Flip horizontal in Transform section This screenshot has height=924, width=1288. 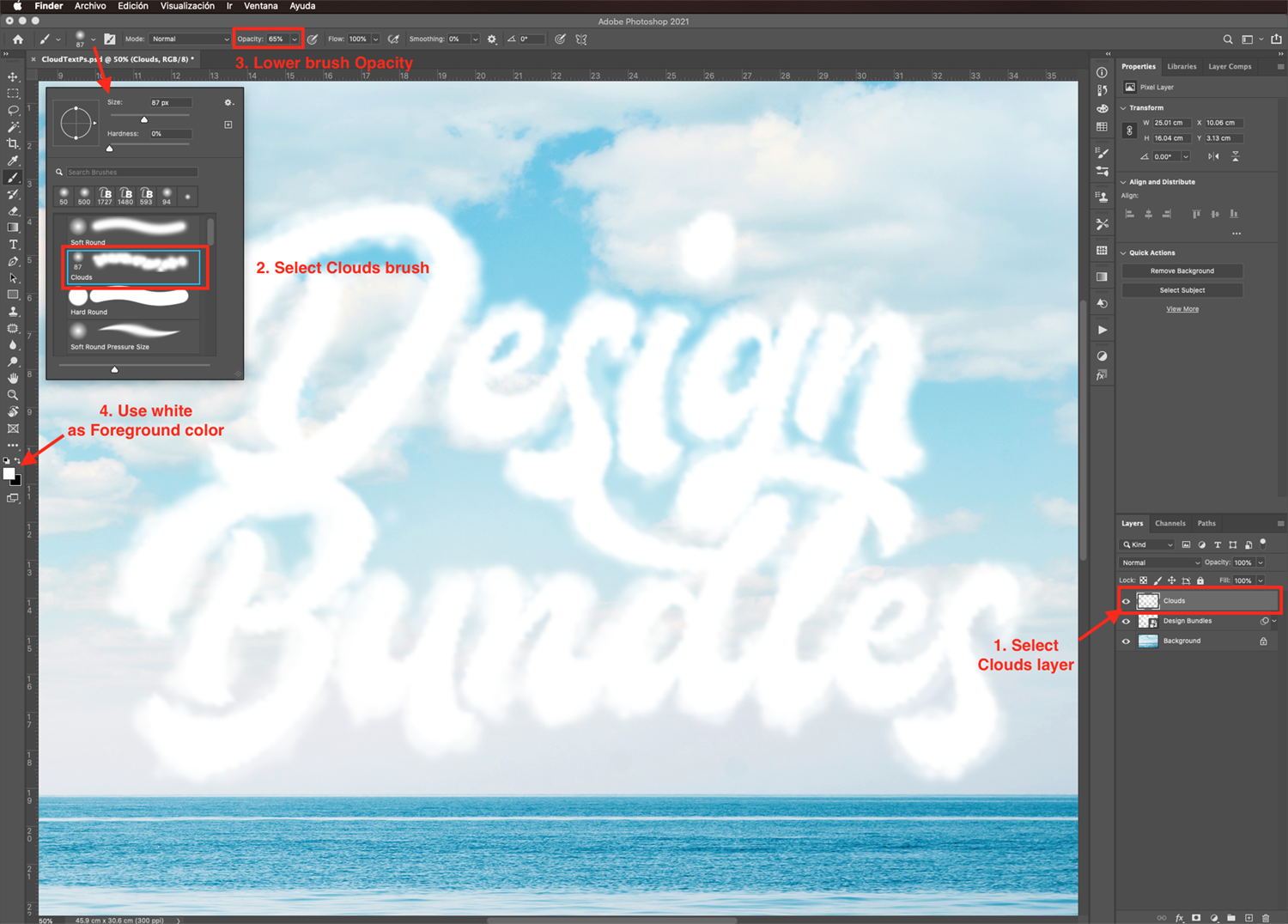(x=1213, y=156)
